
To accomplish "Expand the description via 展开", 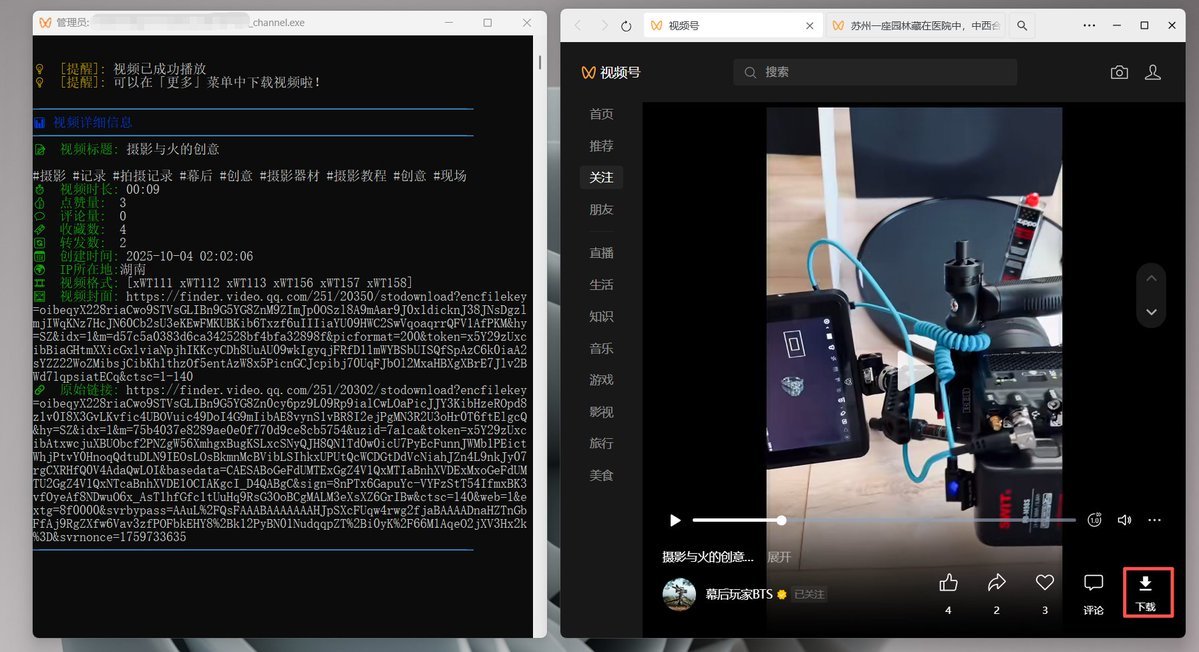I will coord(779,557).
